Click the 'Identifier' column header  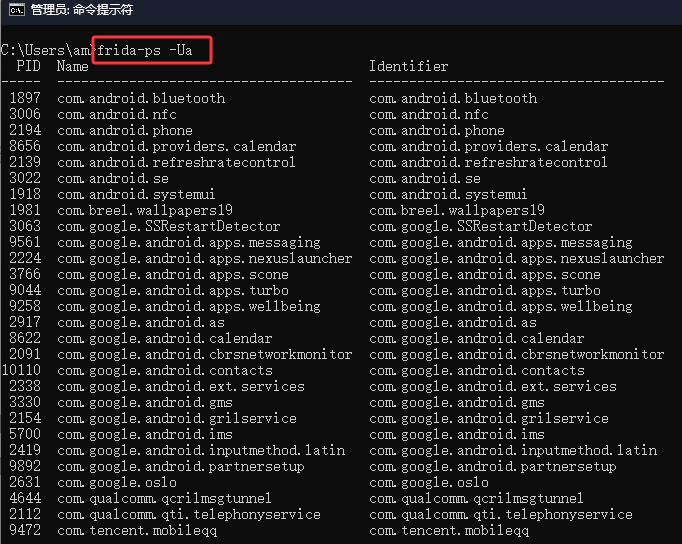click(408, 66)
